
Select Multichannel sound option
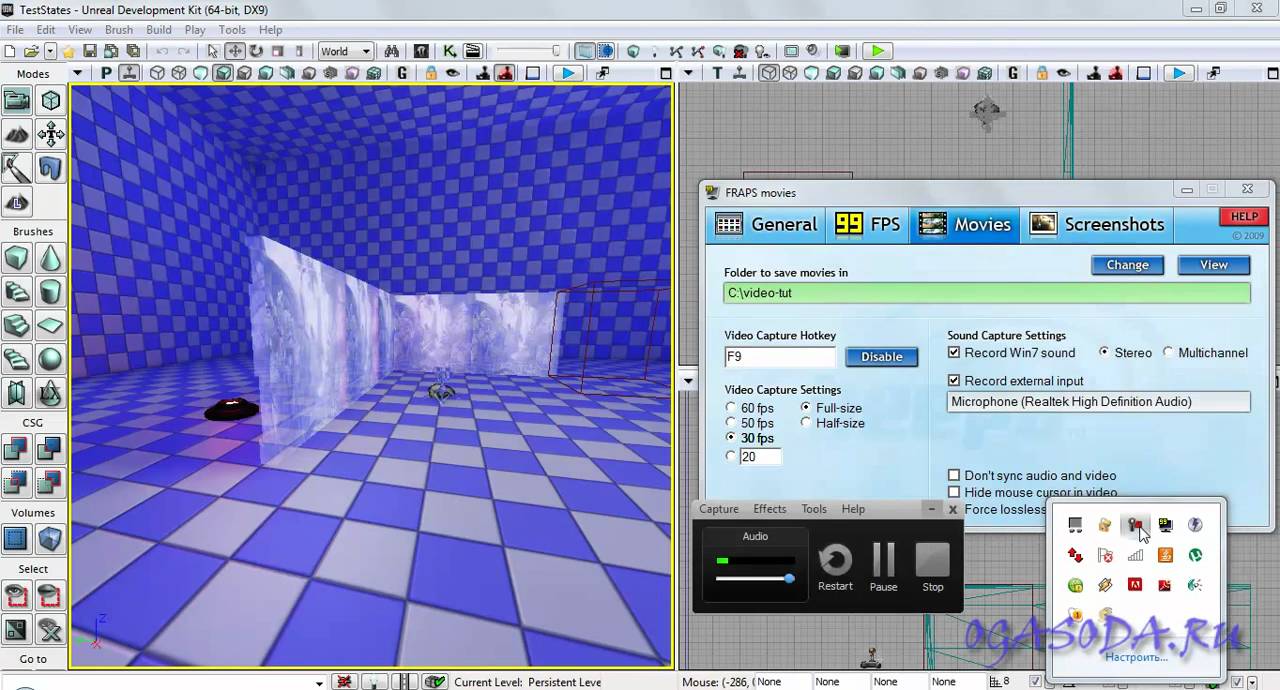click(1168, 353)
